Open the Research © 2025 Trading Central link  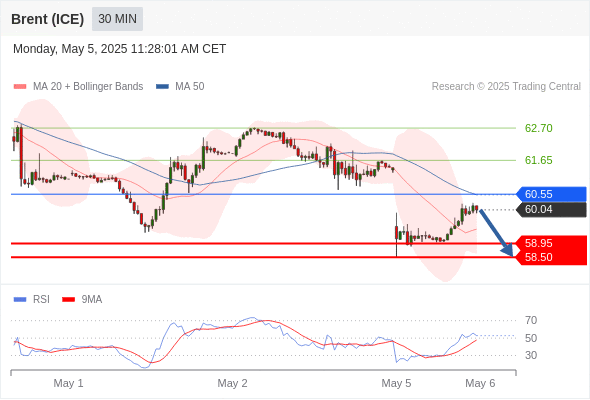pyautogui.click(x=506, y=87)
